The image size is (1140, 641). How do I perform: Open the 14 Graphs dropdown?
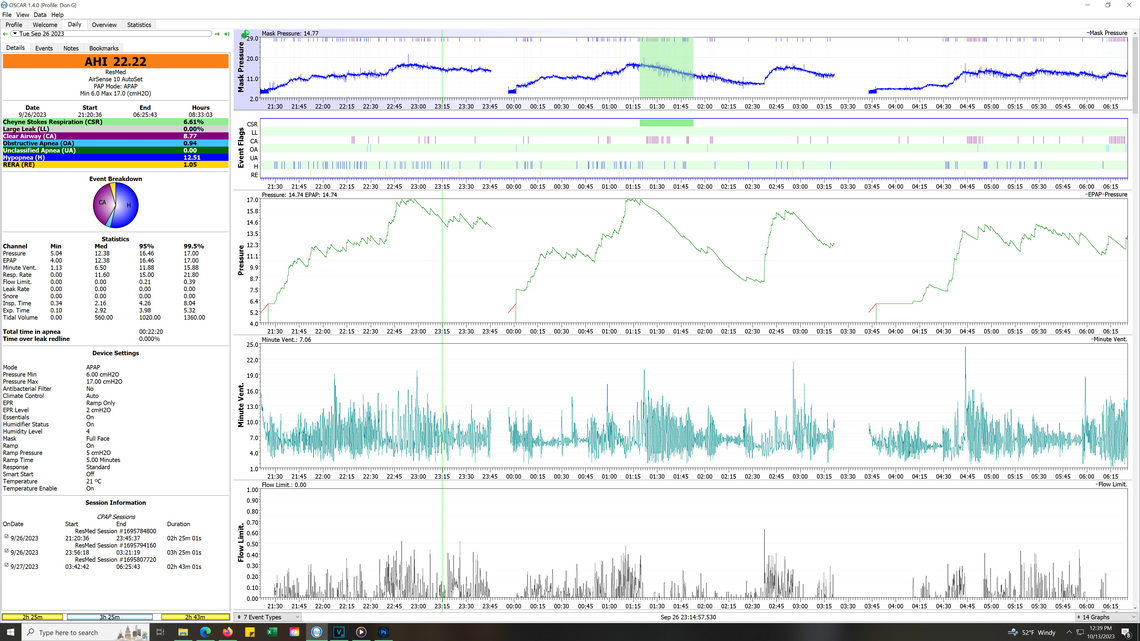(x=1105, y=617)
